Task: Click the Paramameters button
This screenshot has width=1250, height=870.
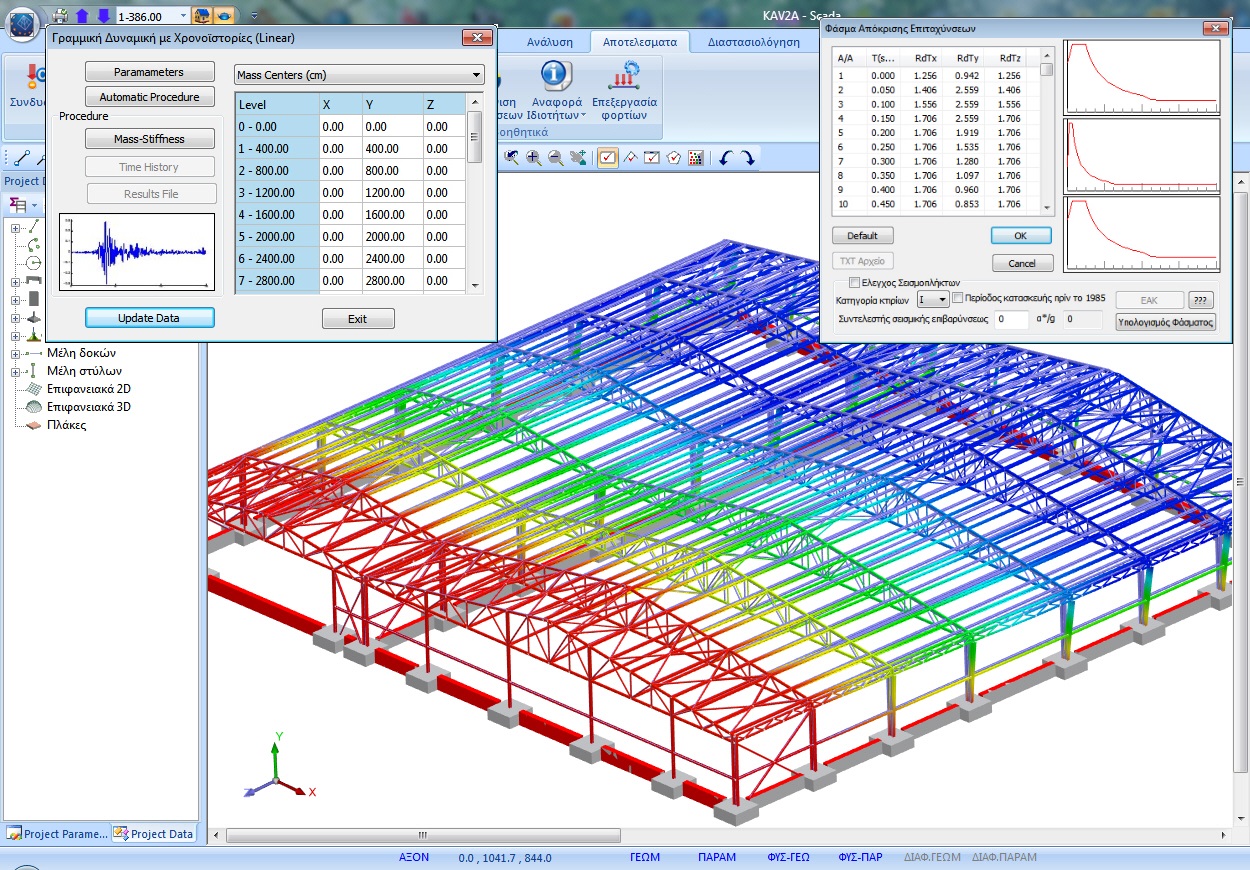Action: (149, 72)
